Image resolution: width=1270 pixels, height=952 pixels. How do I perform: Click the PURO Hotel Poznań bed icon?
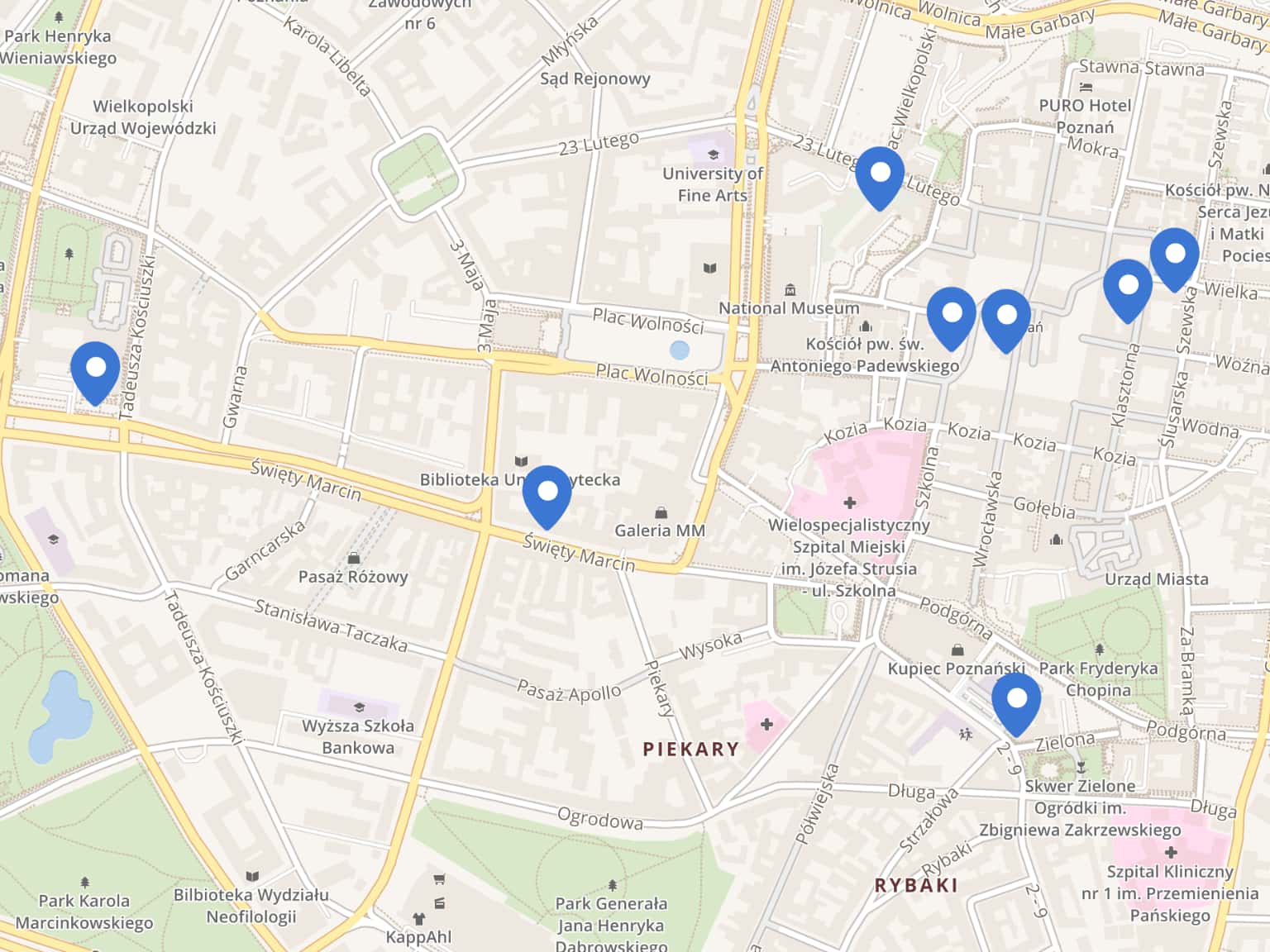(x=1086, y=87)
